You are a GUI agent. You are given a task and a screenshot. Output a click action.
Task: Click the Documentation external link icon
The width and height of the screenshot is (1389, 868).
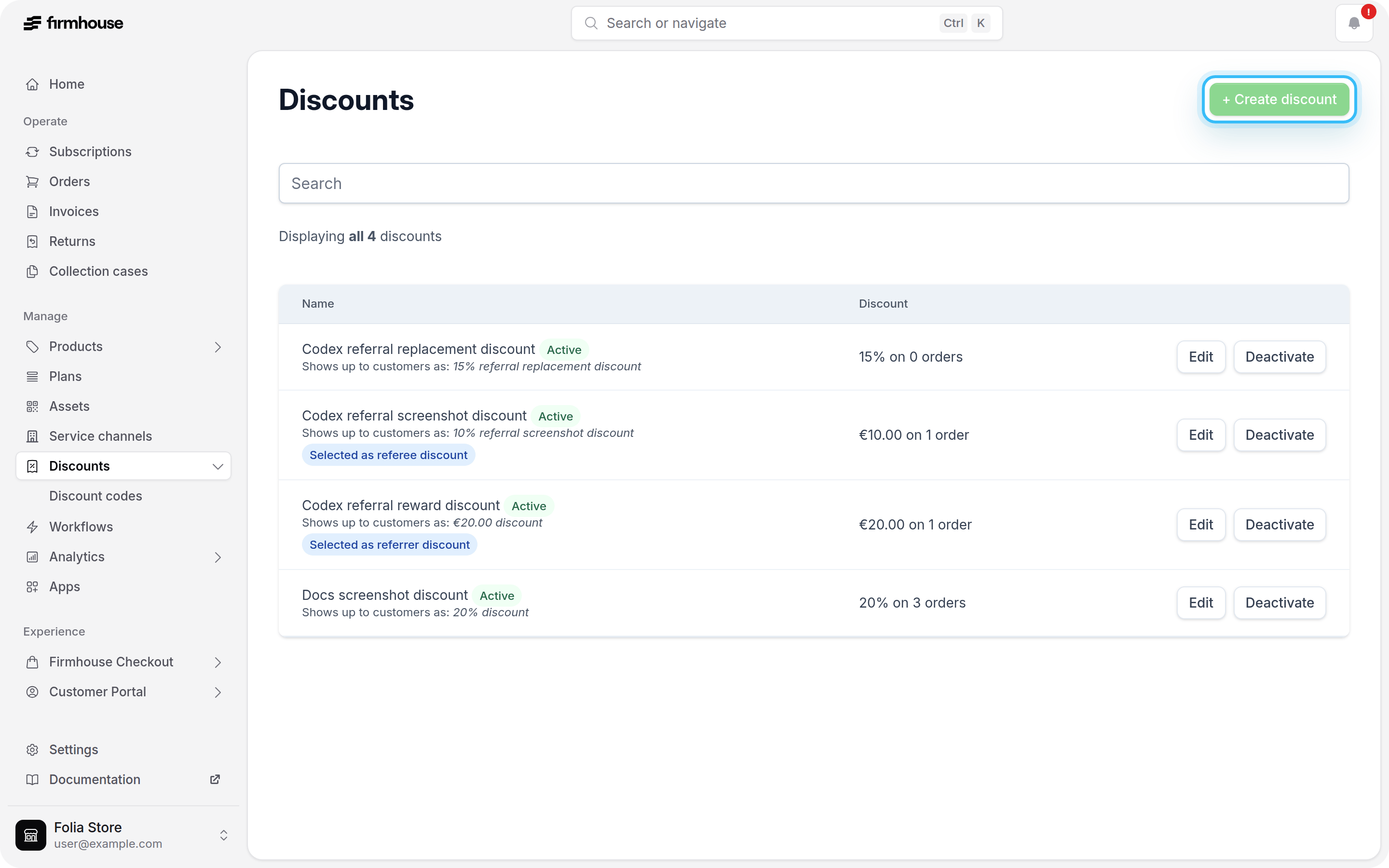click(x=215, y=780)
